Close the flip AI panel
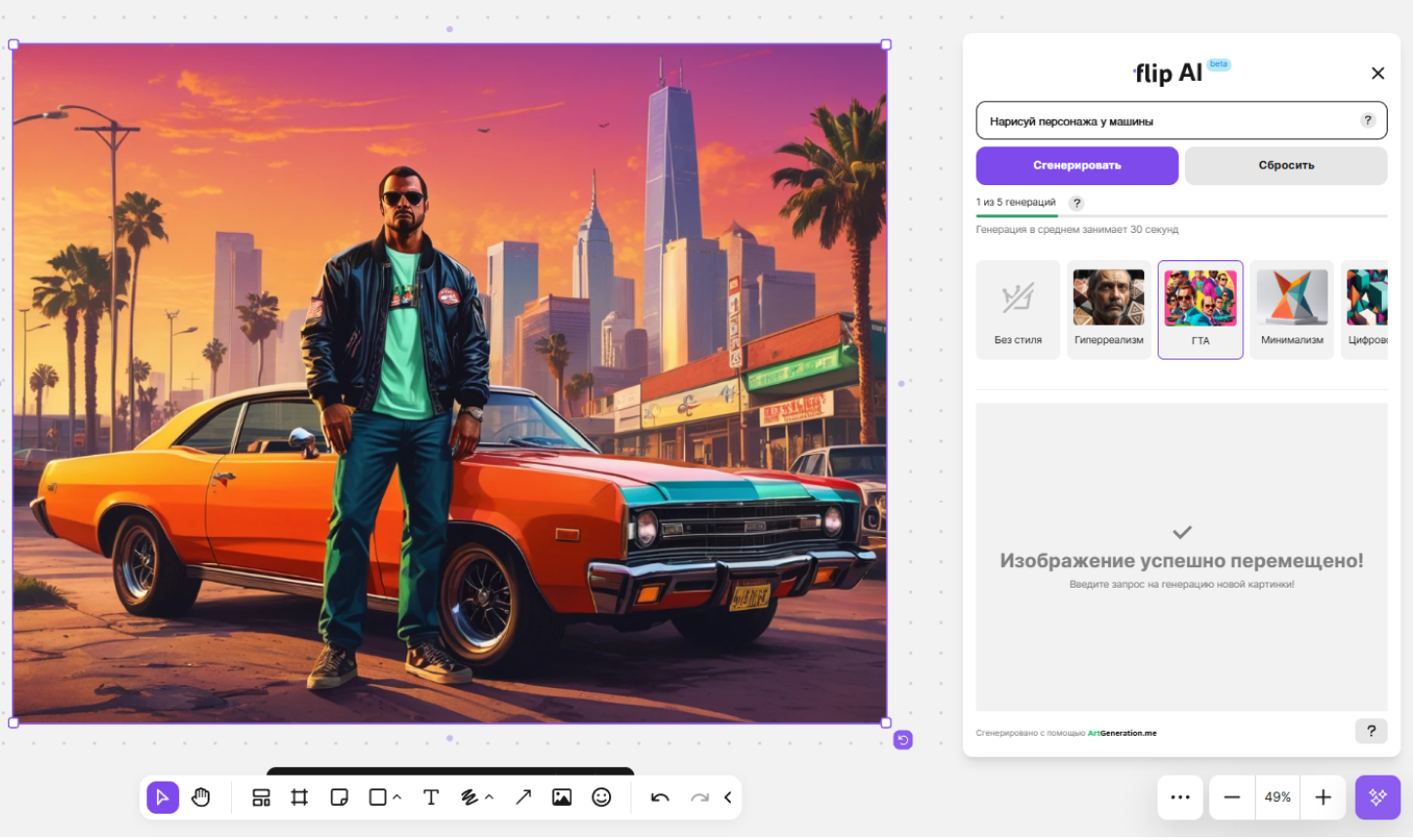 coord(1378,73)
